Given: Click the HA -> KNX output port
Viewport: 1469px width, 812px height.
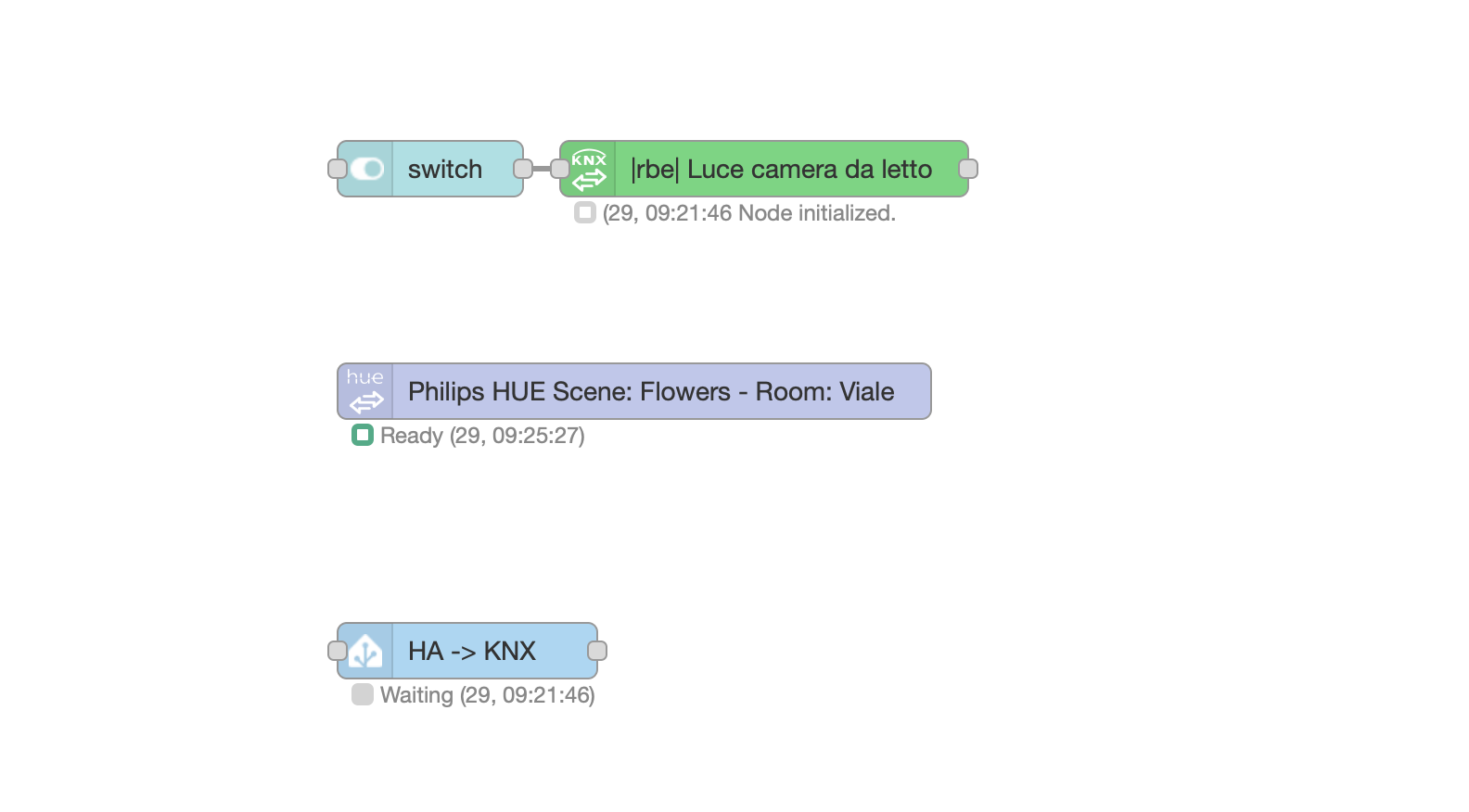Looking at the screenshot, I should pos(597,651).
